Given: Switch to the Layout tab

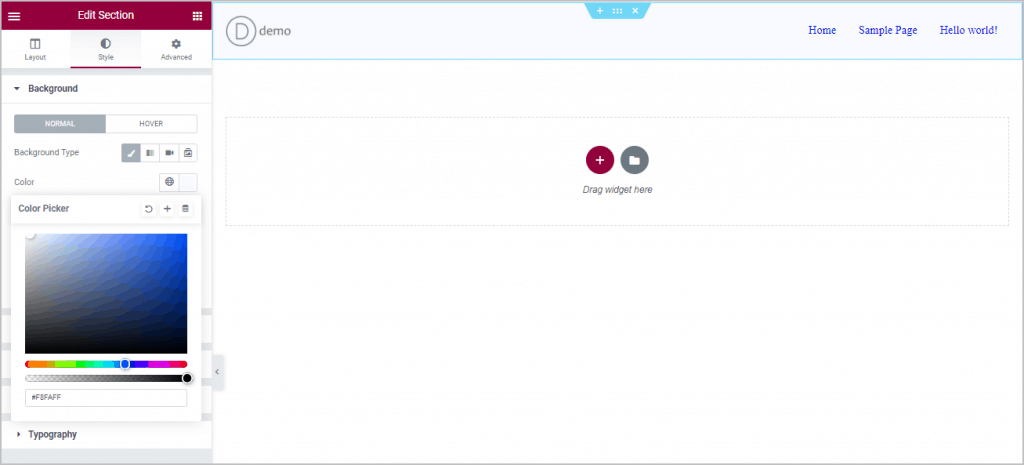Looking at the screenshot, I should coord(35,50).
